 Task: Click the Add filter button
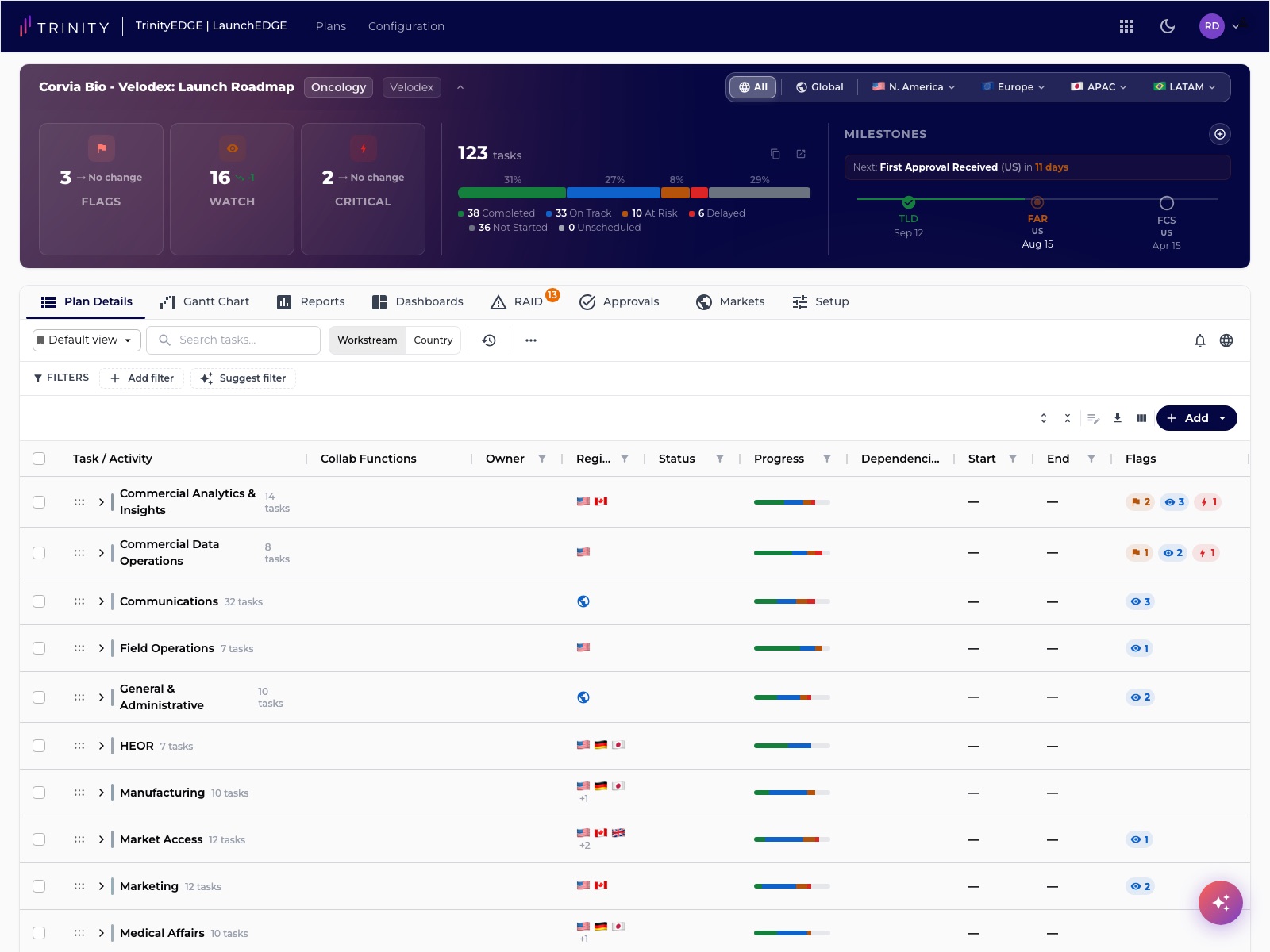[141, 378]
